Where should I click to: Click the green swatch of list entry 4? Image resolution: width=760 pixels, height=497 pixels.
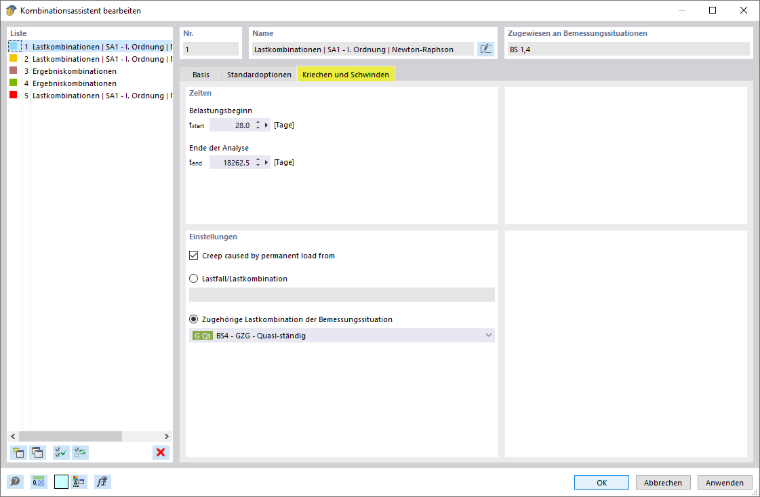pyautogui.click(x=14, y=82)
